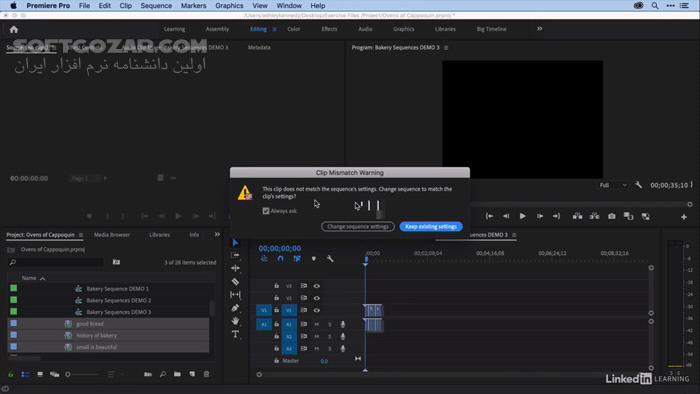
Task: Select the Razor tool
Action: [x=235, y=282]
